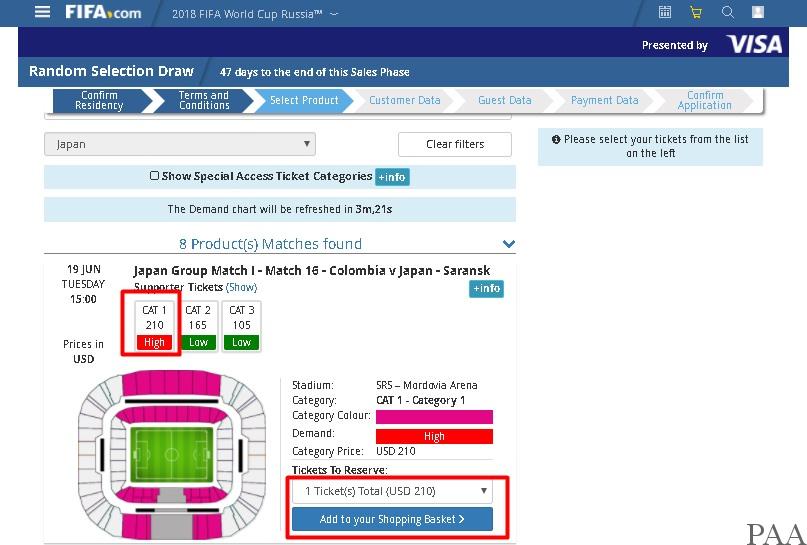Expand 2018 FIFA World Cup Russia menu

(255, 14)
